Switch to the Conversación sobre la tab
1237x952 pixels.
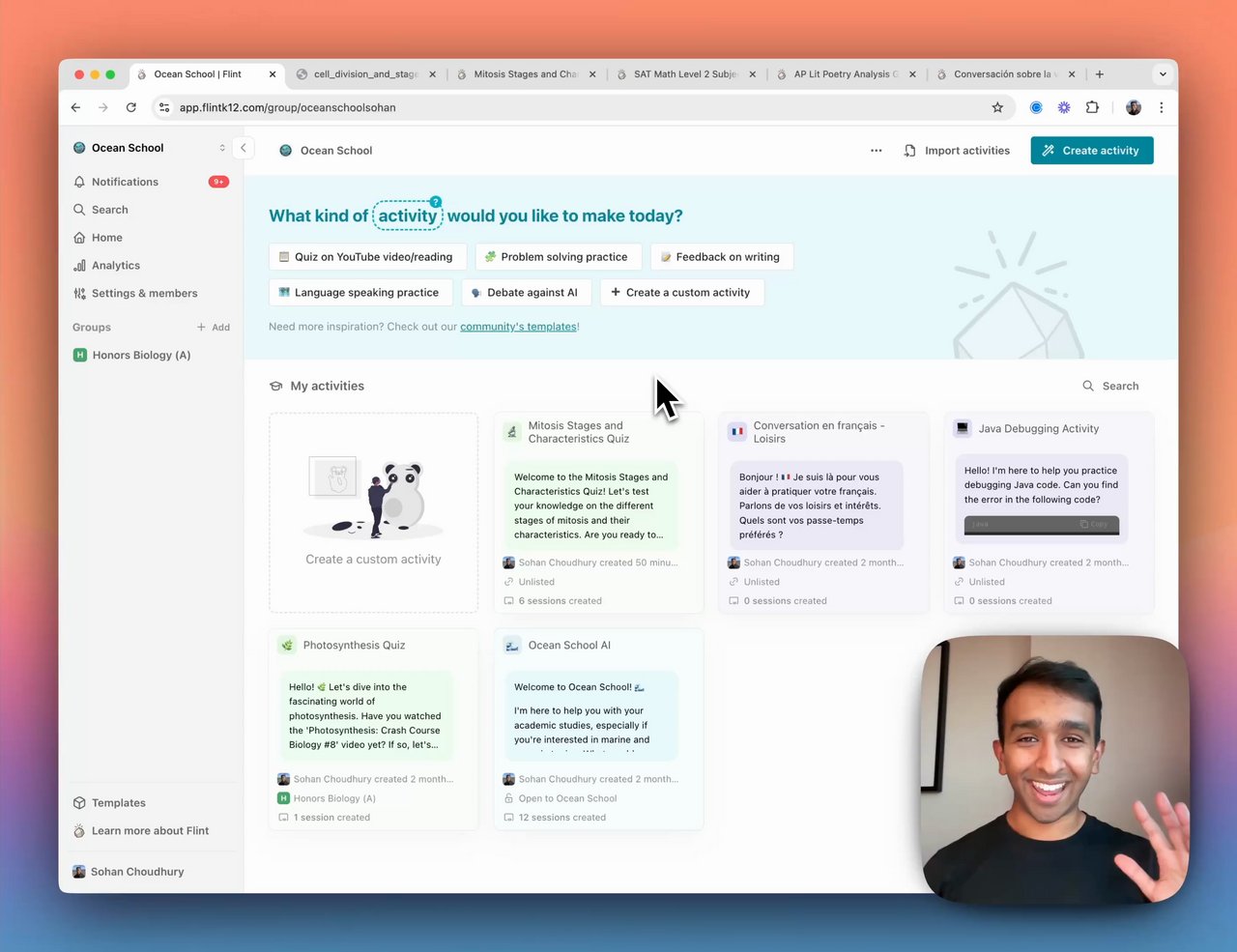pos(1005,74)
